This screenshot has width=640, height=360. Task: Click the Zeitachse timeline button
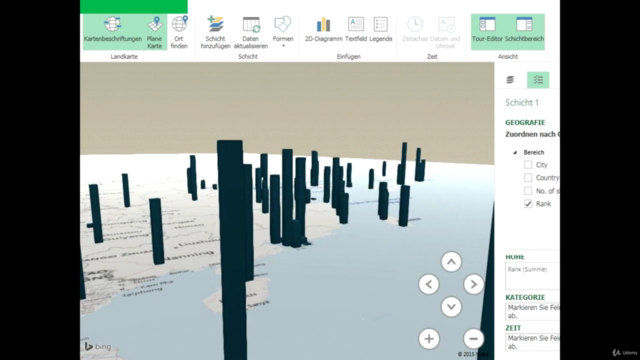[415, 29]
